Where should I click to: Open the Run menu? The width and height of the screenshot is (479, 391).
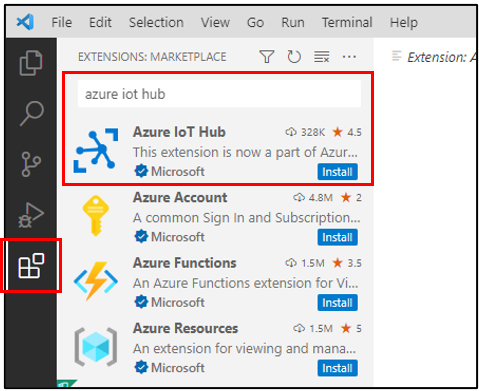293,23
